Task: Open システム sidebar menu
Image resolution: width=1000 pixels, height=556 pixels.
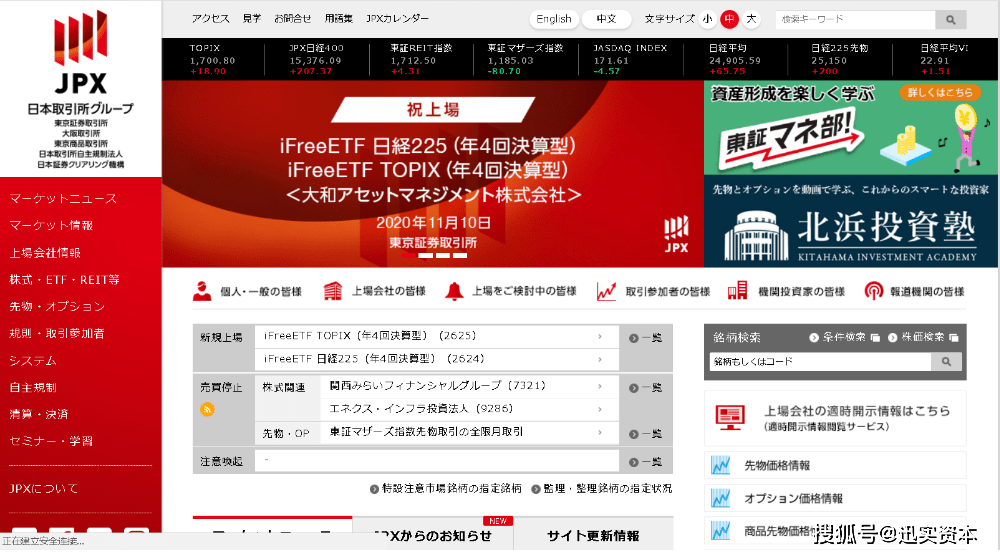Action: (33, 360)
